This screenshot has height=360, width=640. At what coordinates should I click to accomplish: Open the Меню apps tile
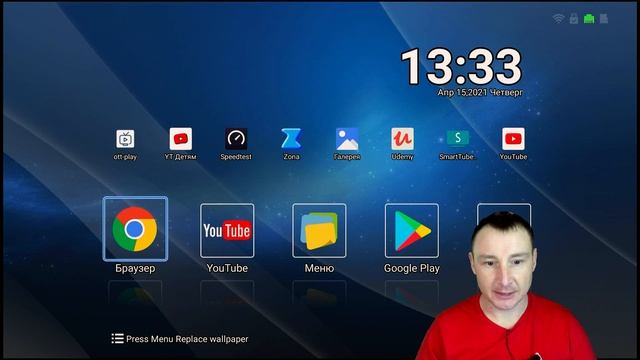[319, 231]
